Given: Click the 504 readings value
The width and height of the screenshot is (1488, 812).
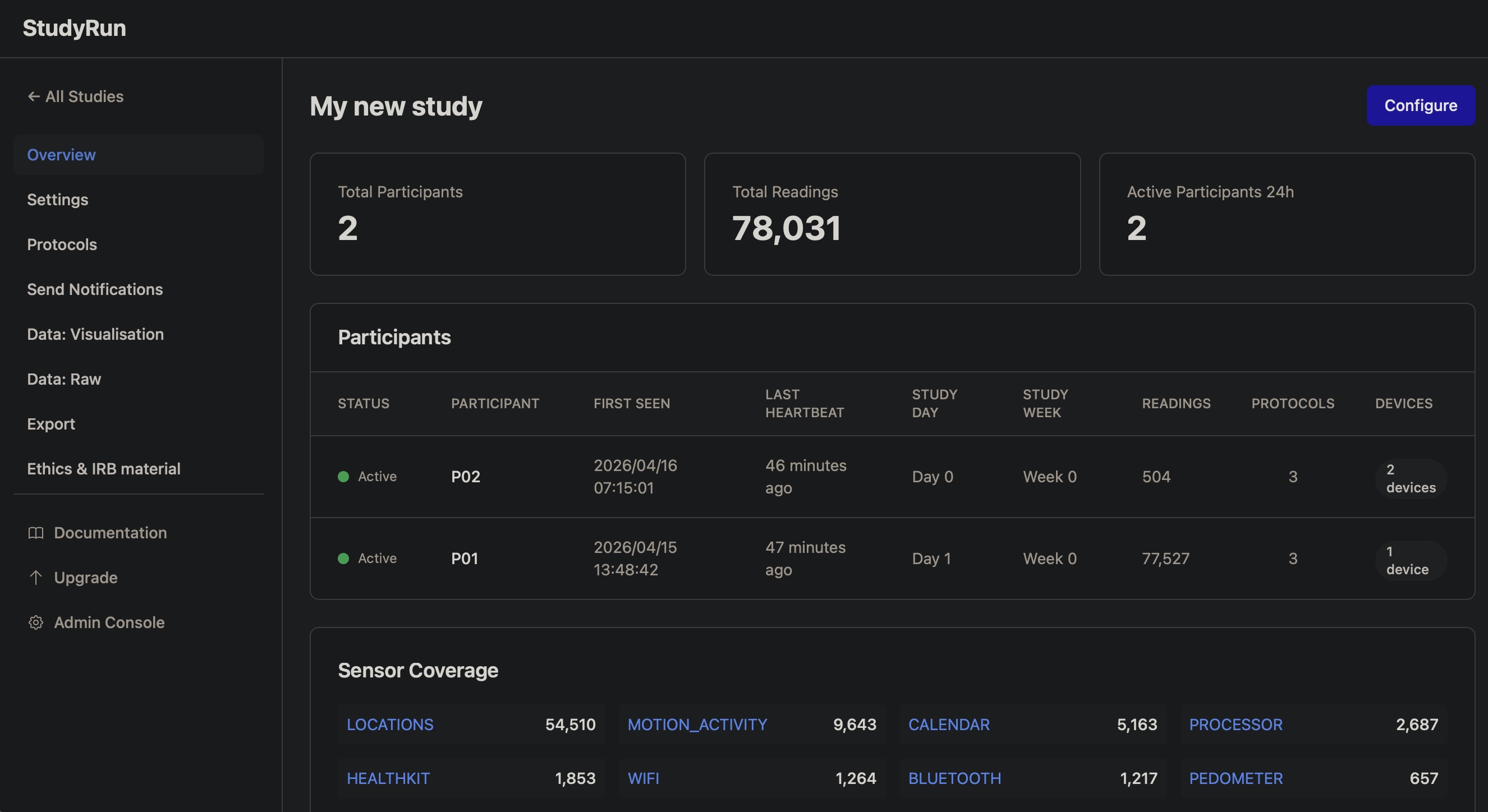Looking at the screenshot, I should 1156,477.
